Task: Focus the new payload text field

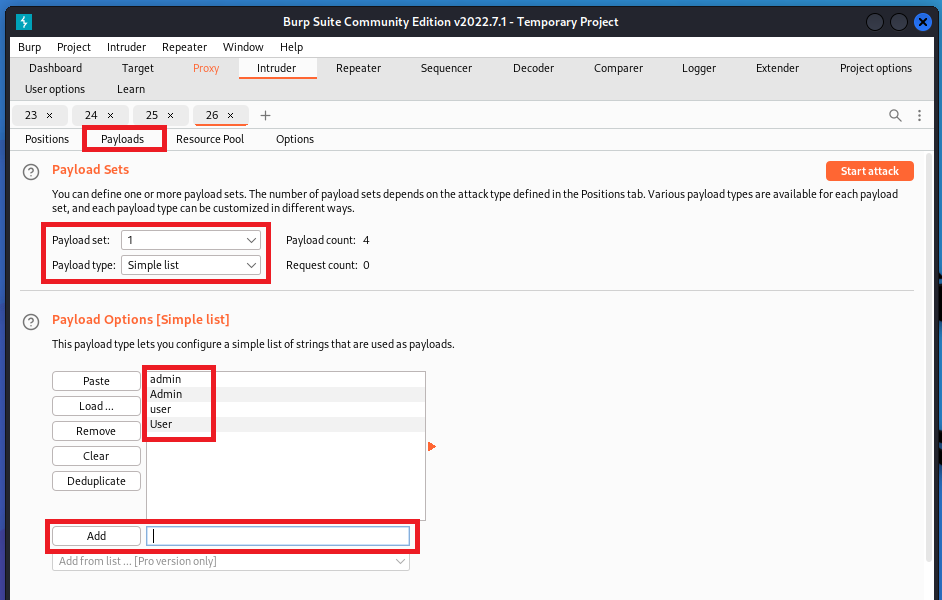Action: tap(278, 536)
